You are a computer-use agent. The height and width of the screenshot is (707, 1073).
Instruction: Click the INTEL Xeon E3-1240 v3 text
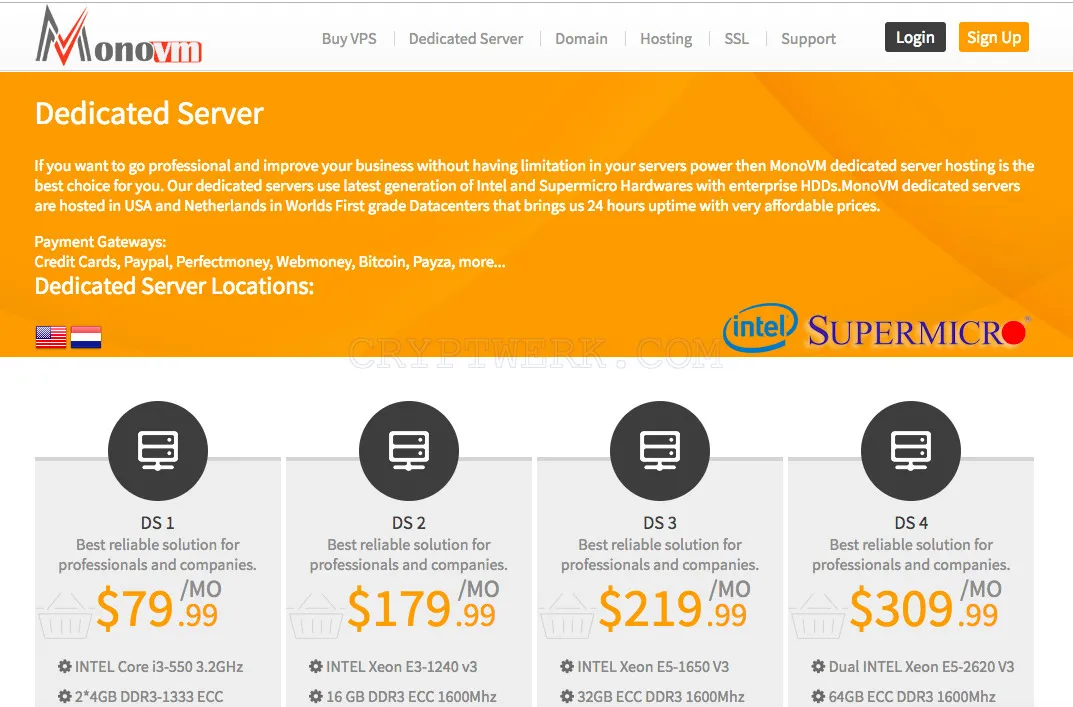tap(402, 667)
